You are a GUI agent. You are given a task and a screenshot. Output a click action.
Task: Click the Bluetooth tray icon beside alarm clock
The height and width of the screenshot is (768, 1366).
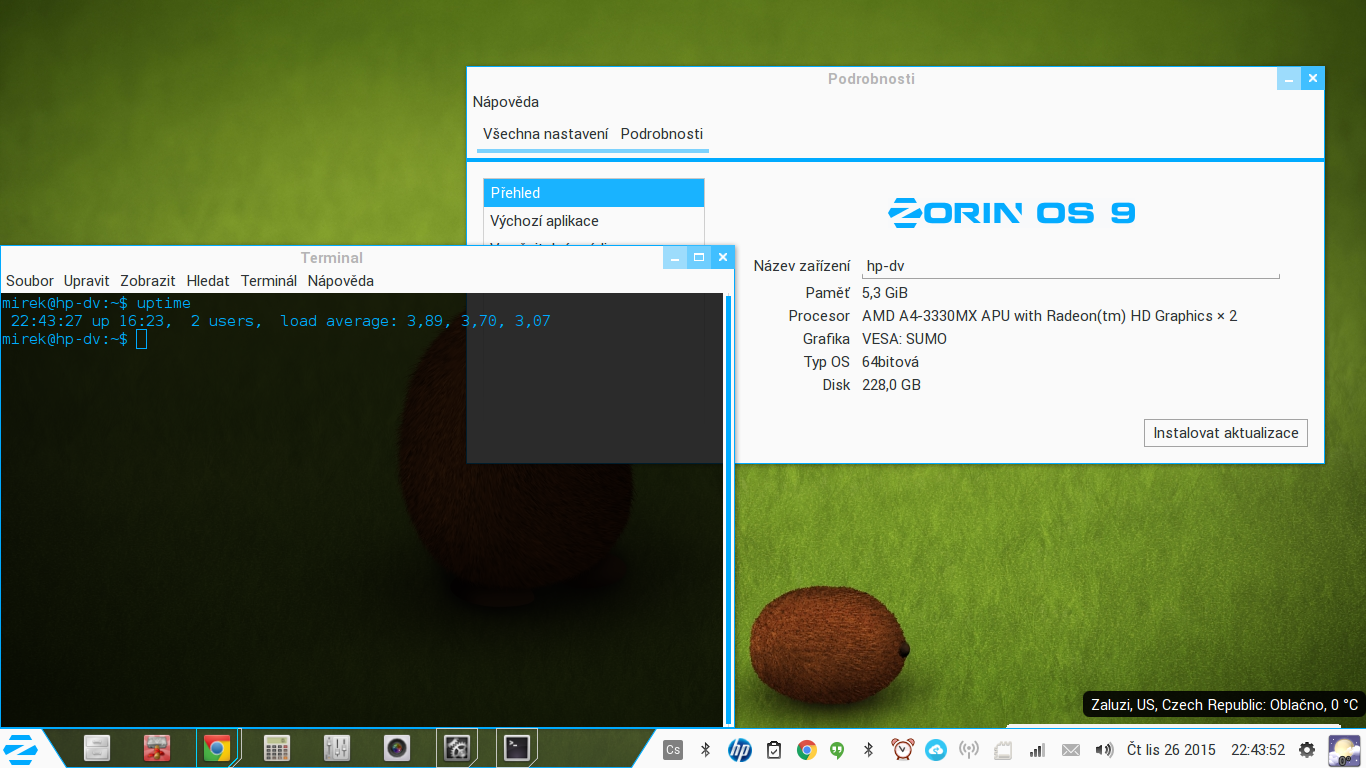[869, 749]
